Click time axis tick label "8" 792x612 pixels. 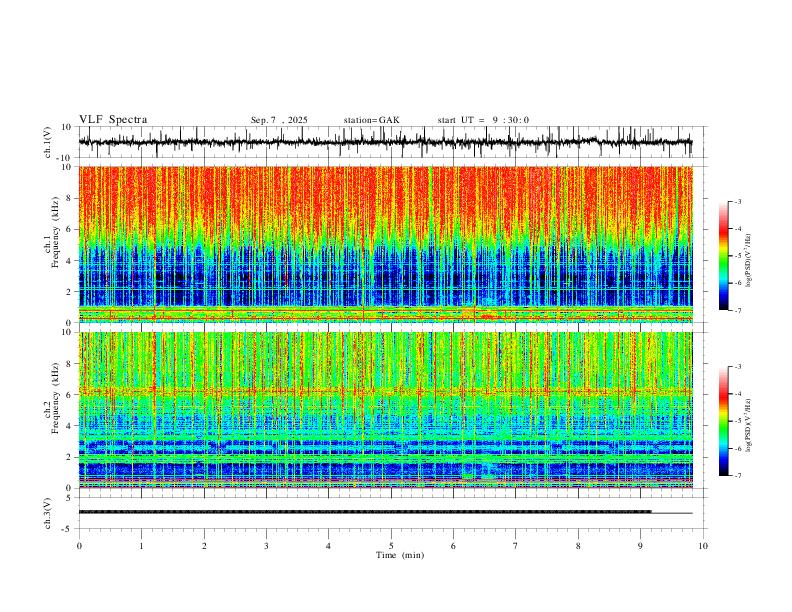[x=578, y=546]
